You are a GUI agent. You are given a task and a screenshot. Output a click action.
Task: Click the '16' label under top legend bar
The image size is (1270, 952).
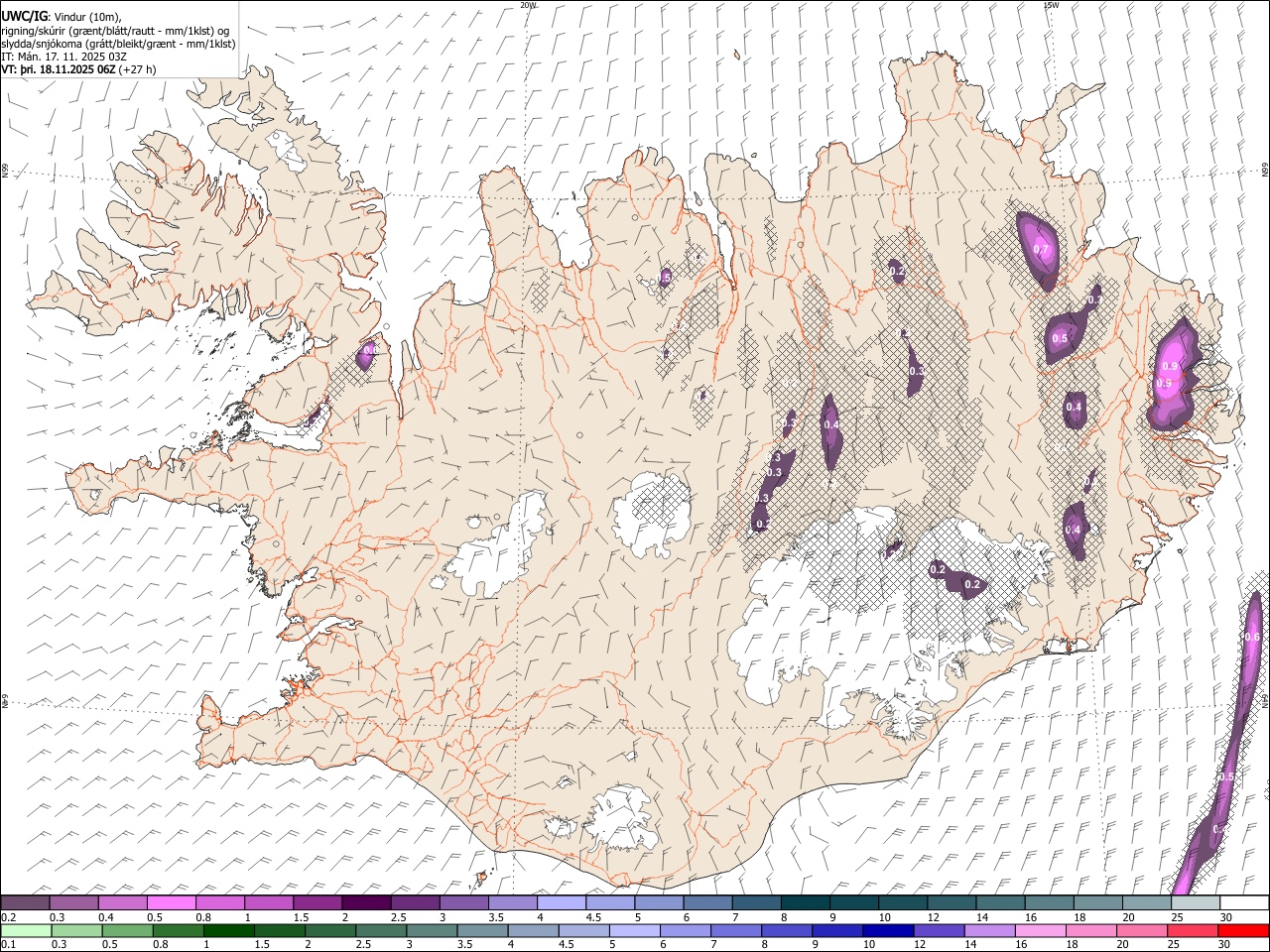[1031, 916]
